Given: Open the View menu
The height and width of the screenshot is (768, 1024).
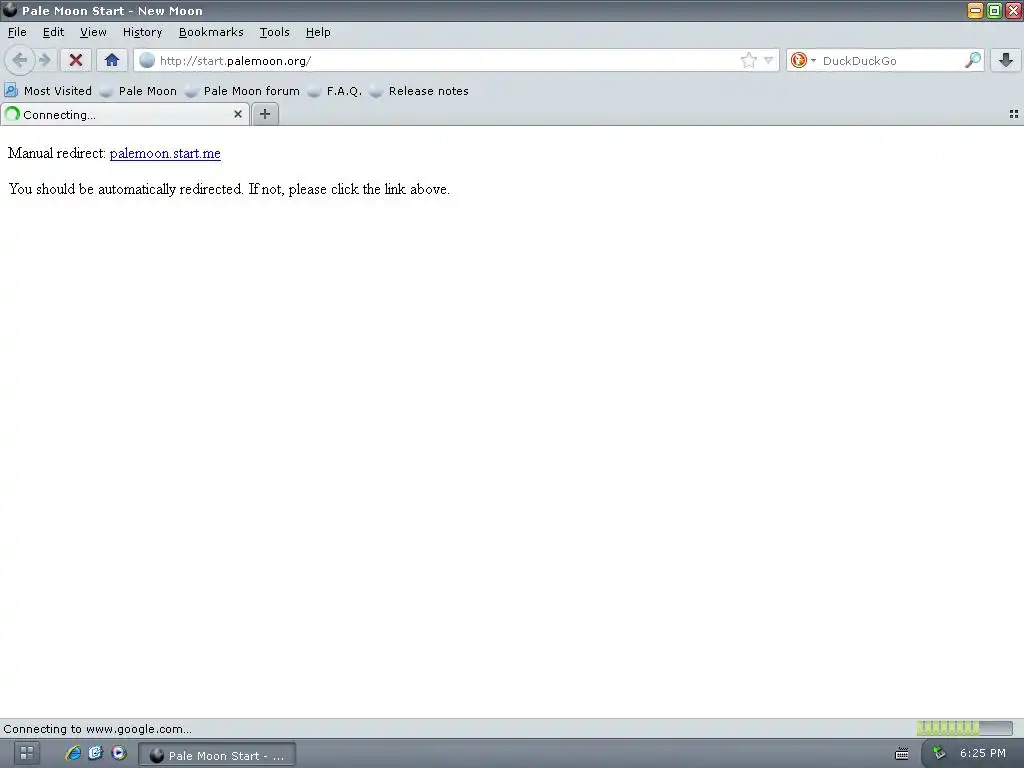Looking at the screenshot, I should pos(93,32).
